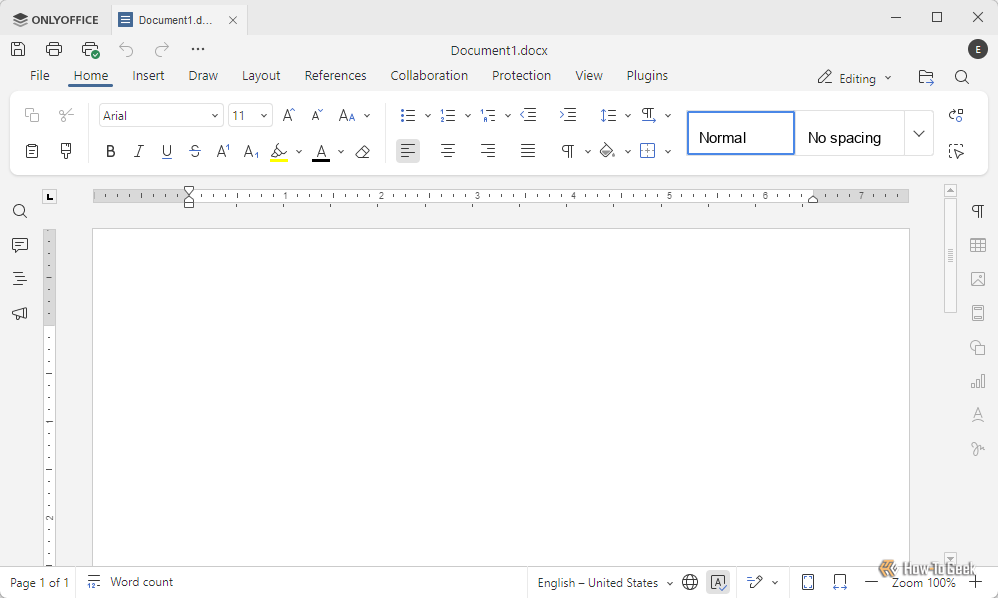Toggle nonprinting characters display
This screenshot has height=598, width=998.
click(x=569, y=151)
